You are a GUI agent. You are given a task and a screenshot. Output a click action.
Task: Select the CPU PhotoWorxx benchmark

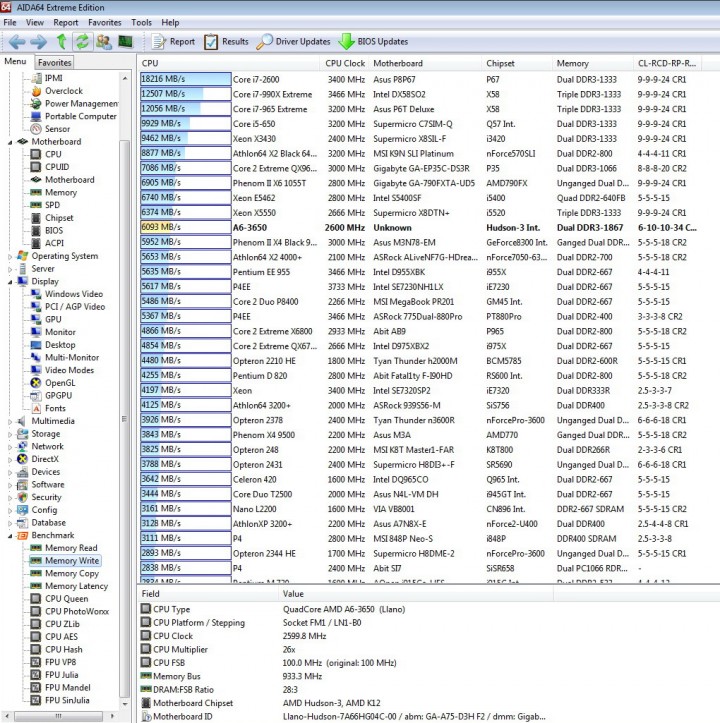[77, 611]
